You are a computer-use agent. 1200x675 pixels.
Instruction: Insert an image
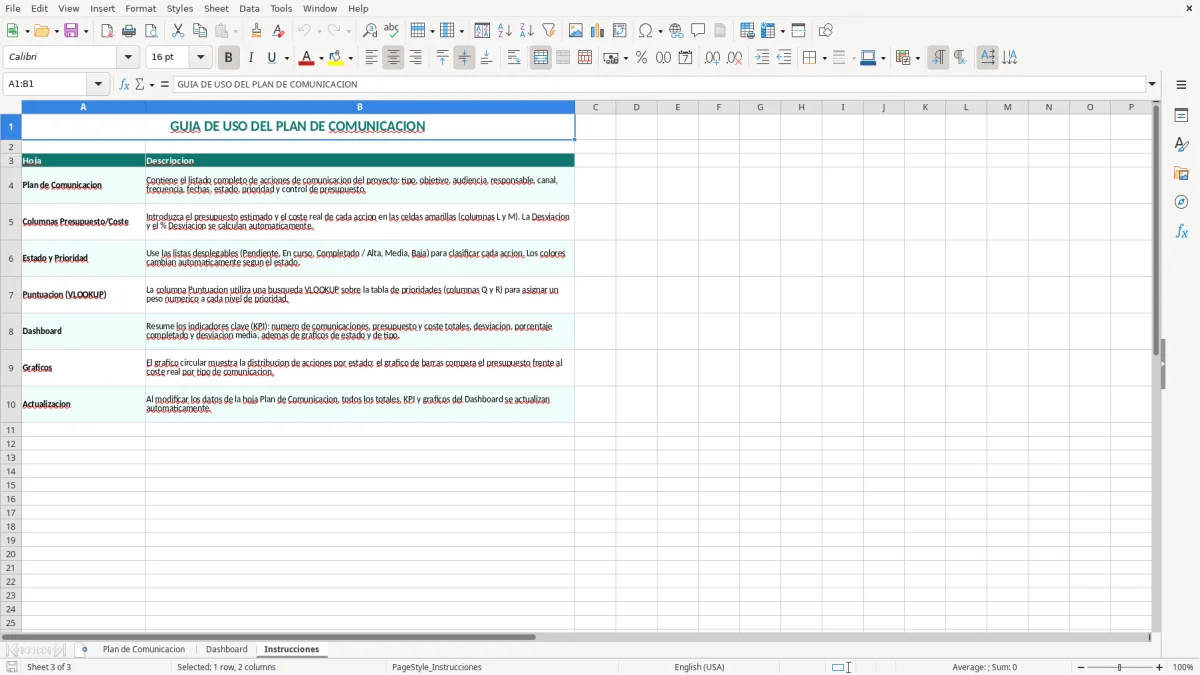576,31
